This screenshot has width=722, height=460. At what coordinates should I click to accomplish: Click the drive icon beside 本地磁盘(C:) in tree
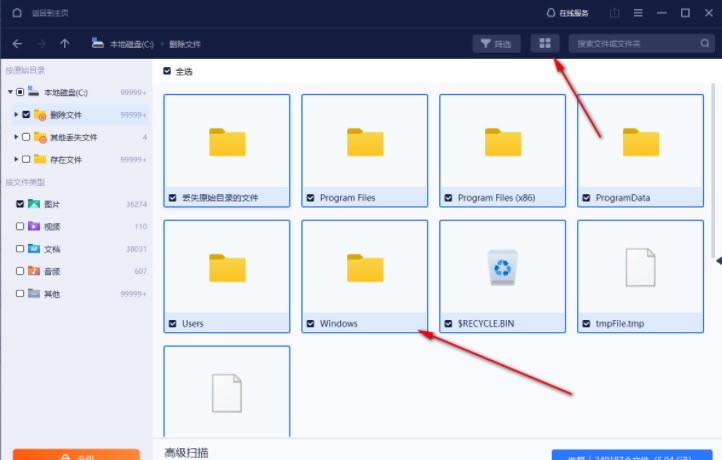coord(33,91)
